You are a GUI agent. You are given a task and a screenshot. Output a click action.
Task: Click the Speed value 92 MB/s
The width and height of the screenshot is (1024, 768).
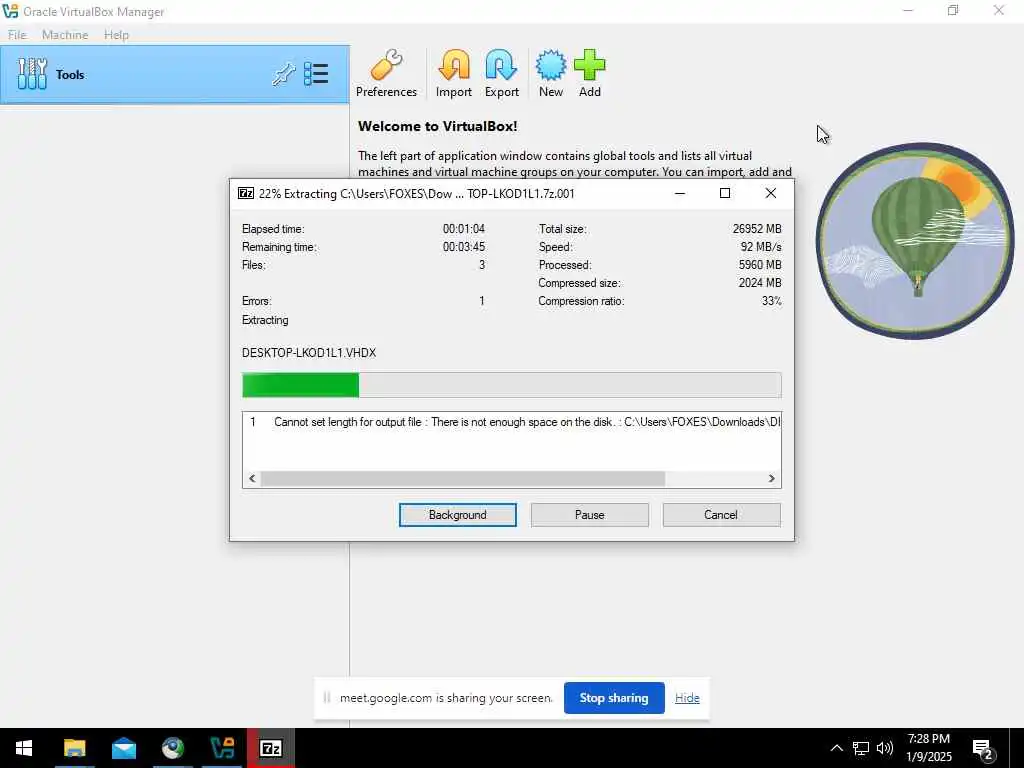[x=761, y=247]
